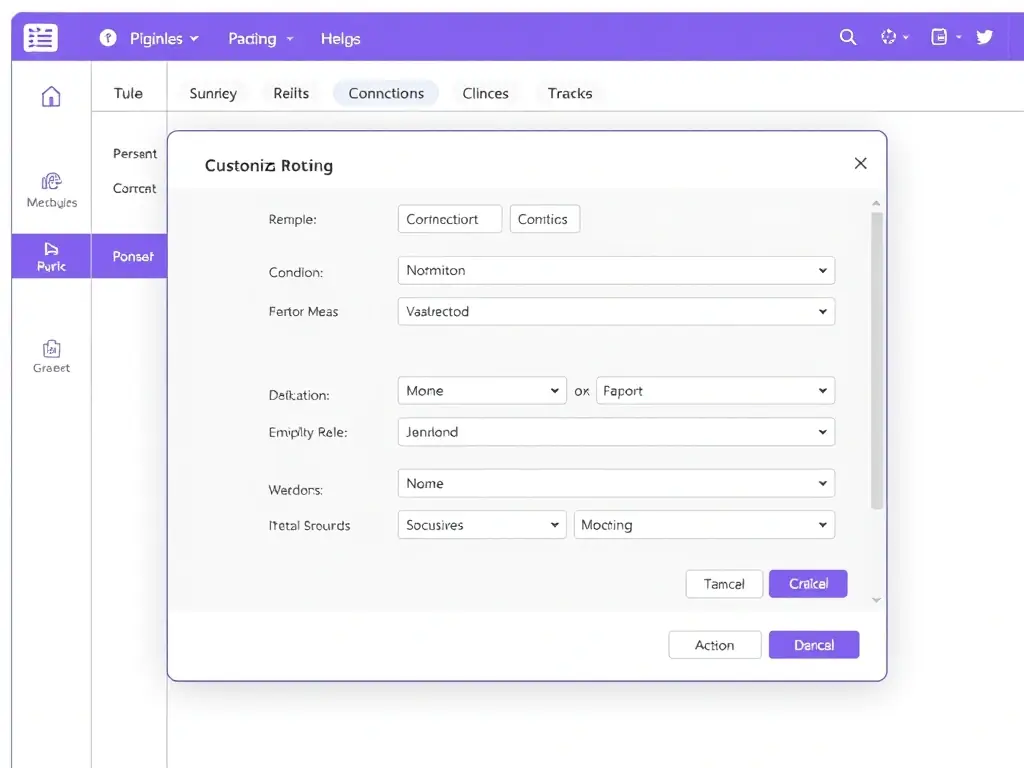This screenshot has width=1024, height=768.
Task: Click the Help question mark icon
Action: (x=107, y=38)
